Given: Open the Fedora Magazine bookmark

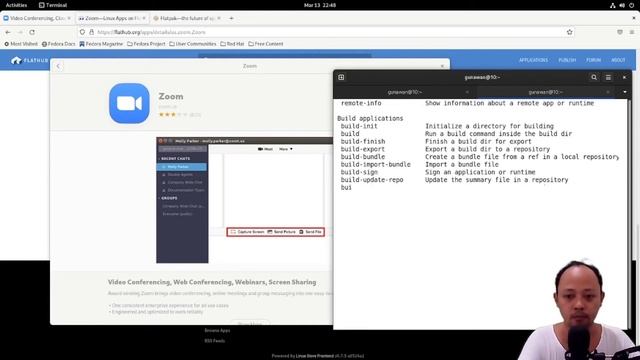Looking at the screenshot, I should coord(101,44).
